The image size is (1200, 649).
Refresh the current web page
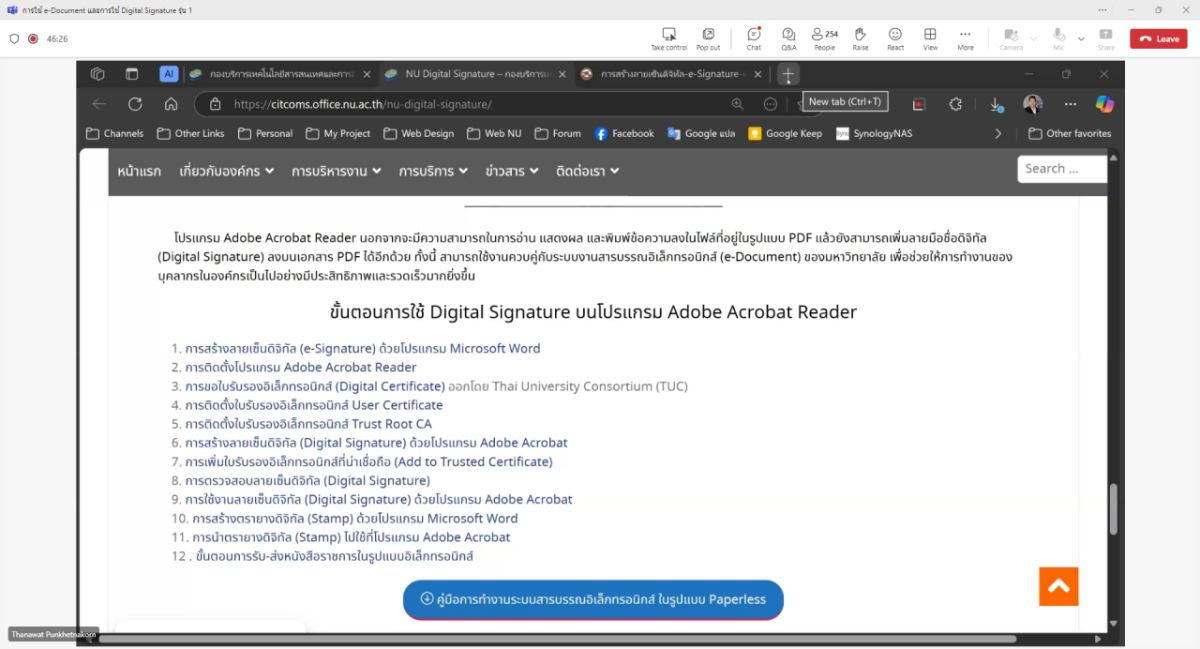pos(135,104)
